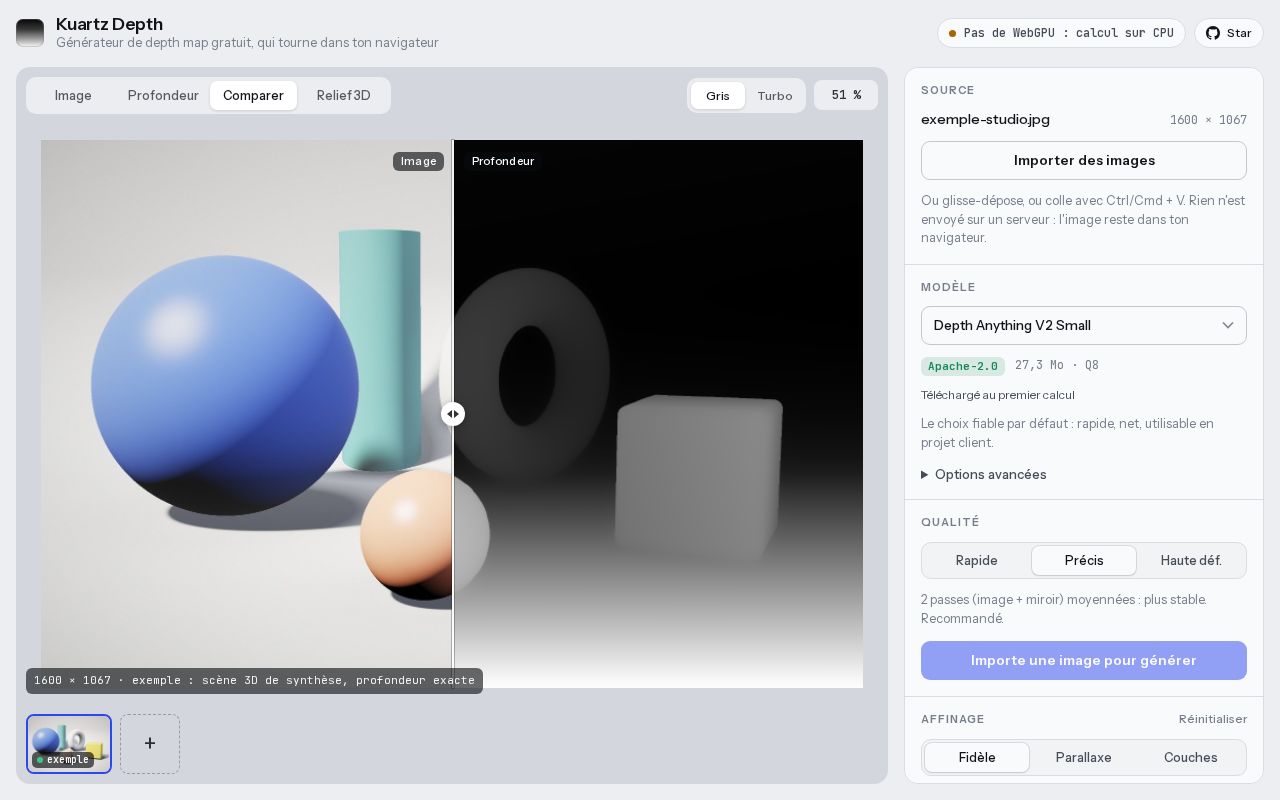
Task: Click the Profondeur label on the comparison view
Action: [x=503, y=161]
